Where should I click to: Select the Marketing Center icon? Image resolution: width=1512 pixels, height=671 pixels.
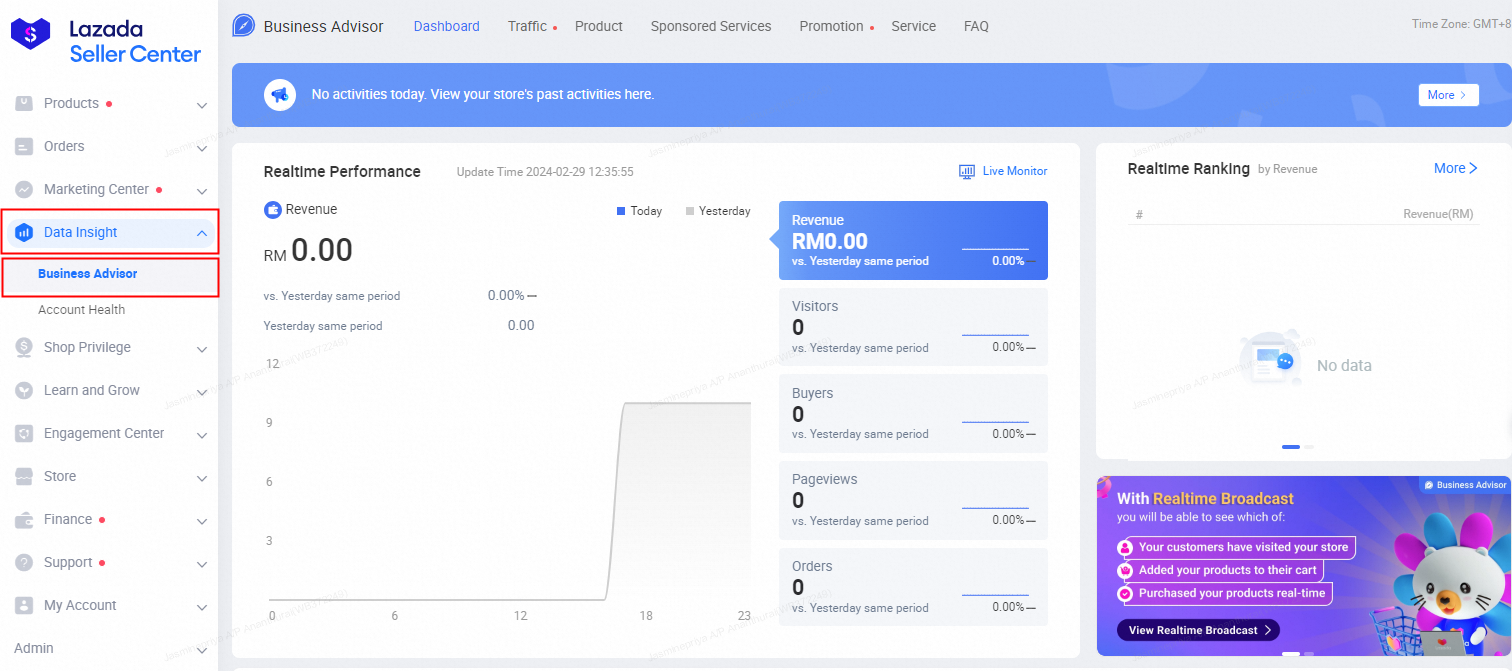[22, 189]
